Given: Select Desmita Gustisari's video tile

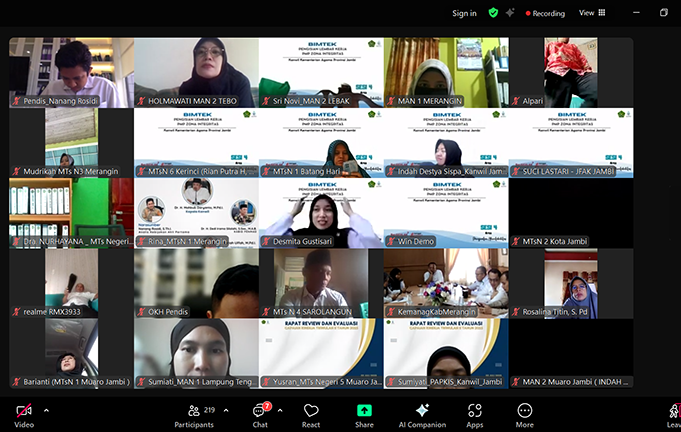Looking at the screenshot, I should point(321,213).
